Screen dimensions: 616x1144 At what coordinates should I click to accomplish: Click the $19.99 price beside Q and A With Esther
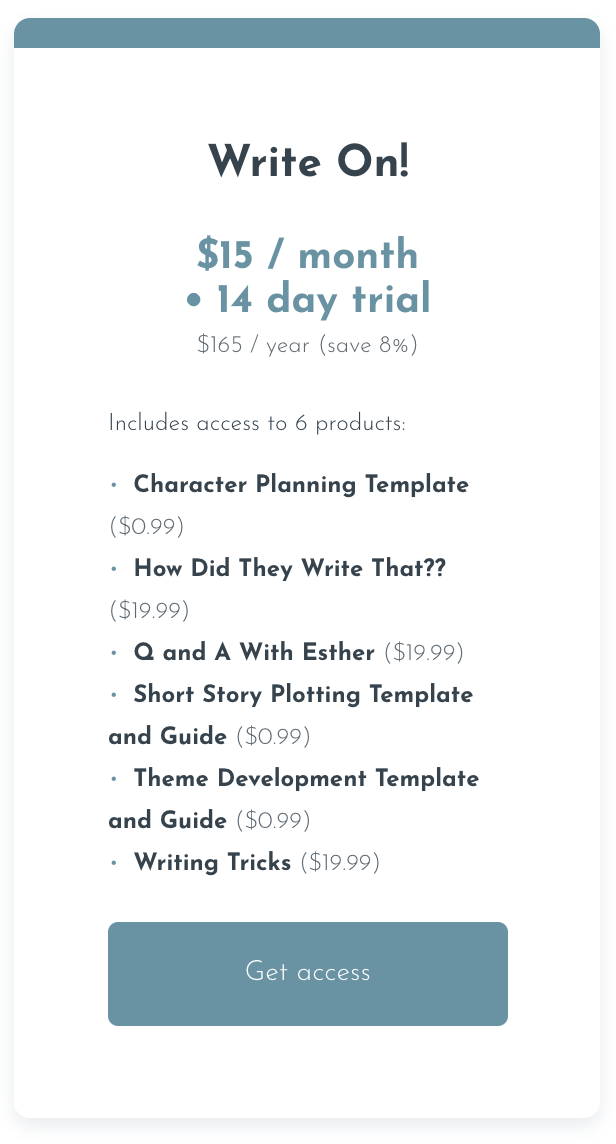point(424,652)
